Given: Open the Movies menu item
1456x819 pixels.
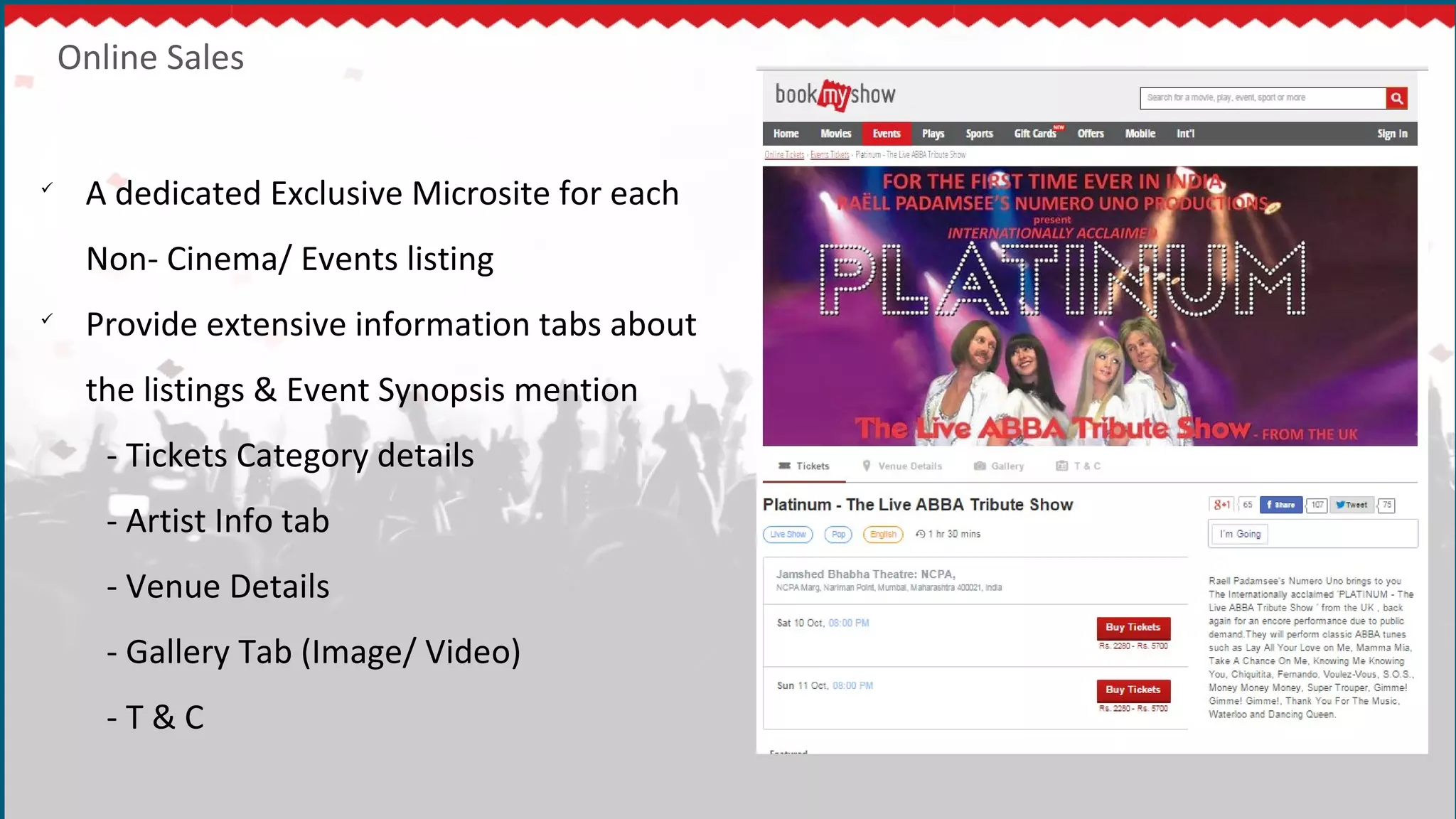Looking at the screenshot, I should (x=835, y=134).
